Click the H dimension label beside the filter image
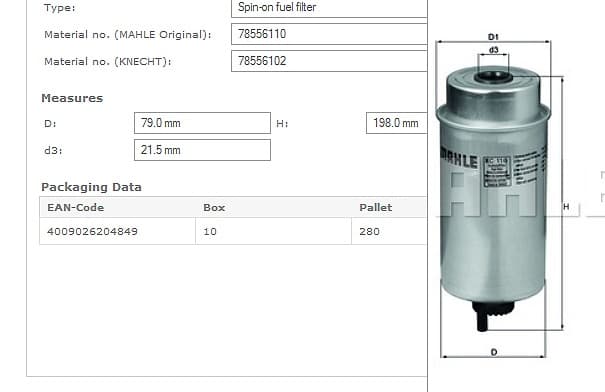 [x=566, y=207]
